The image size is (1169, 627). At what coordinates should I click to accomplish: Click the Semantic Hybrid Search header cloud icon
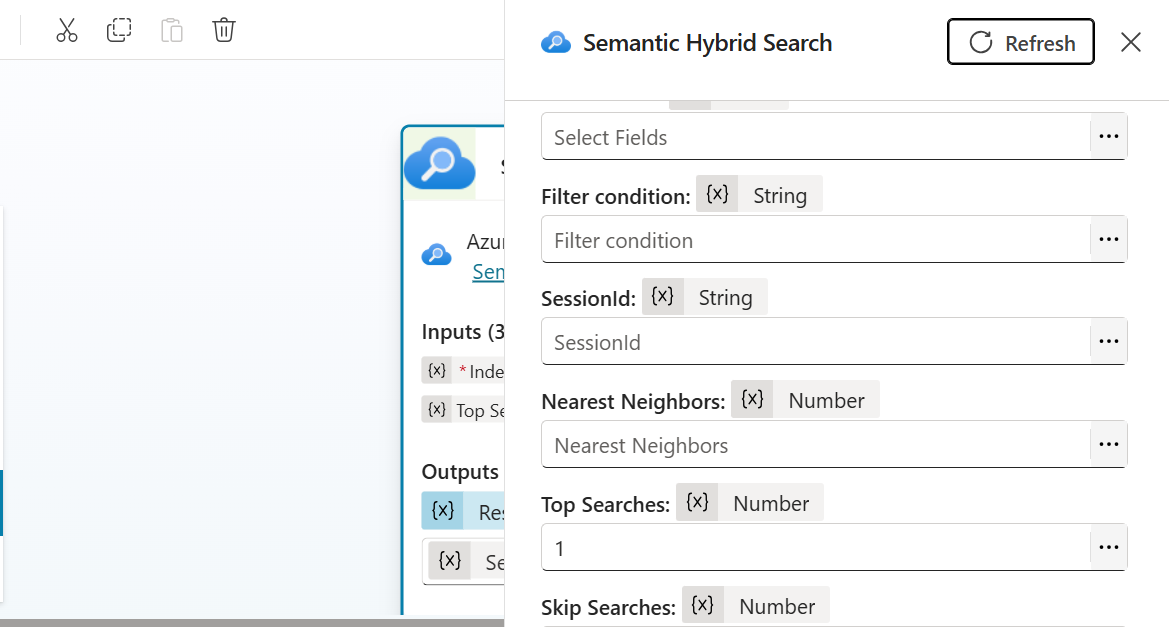click(x=555, y=42)
